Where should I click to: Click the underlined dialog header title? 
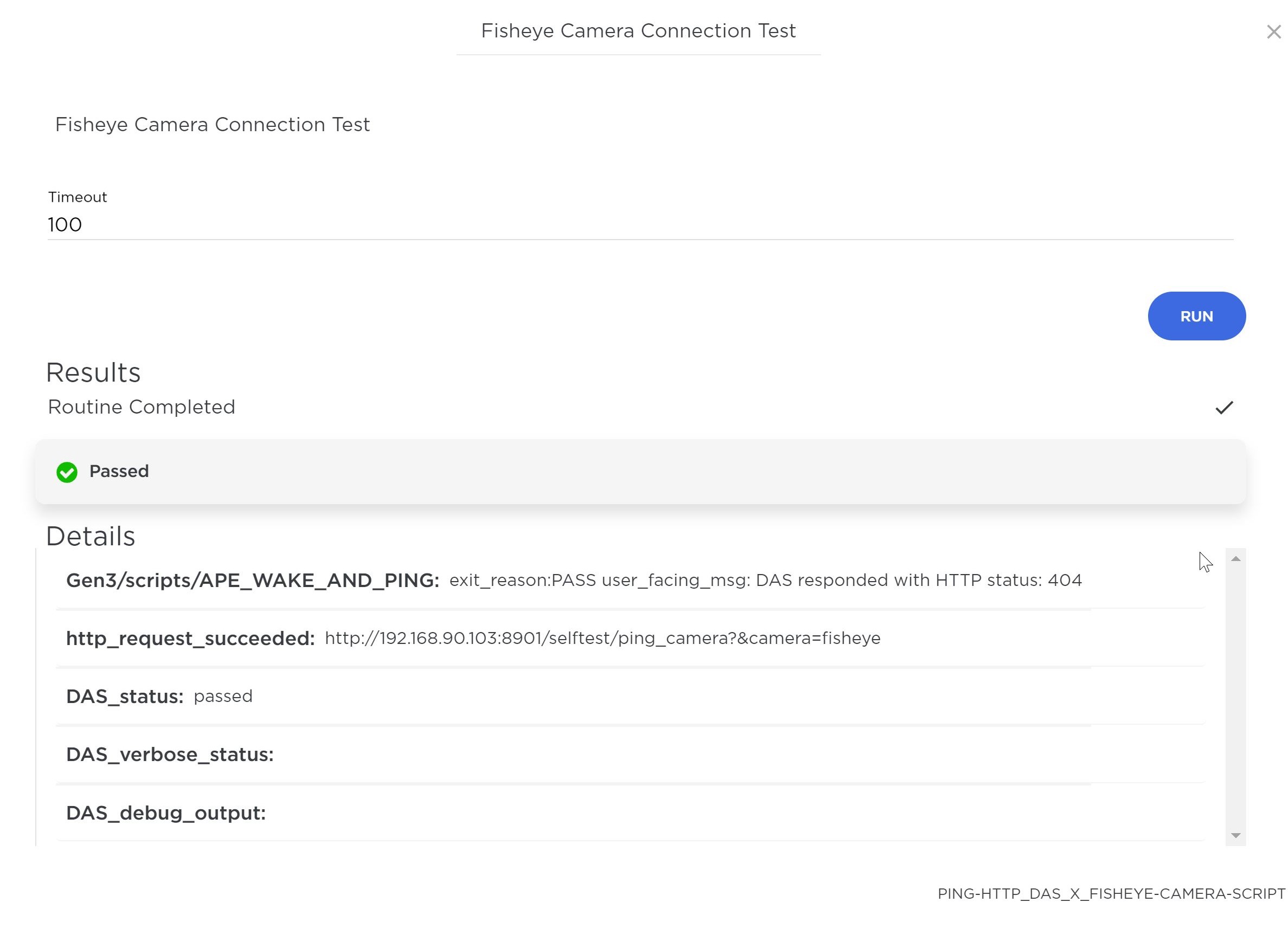(x=638, y=31)
